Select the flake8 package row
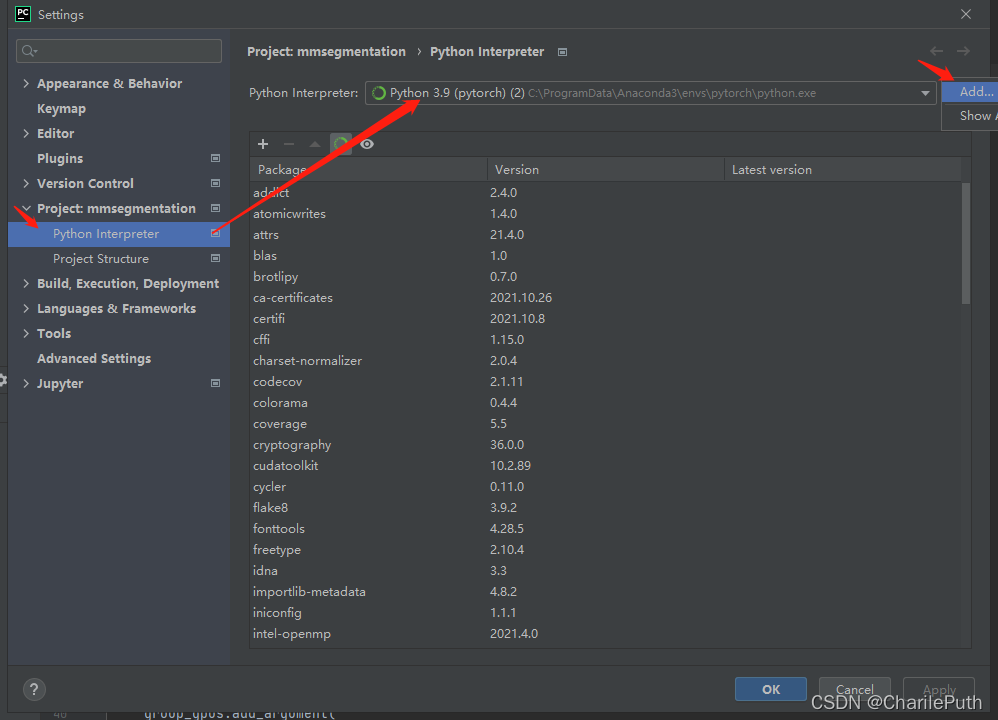The image size is (998, 720). pos(605,507)
